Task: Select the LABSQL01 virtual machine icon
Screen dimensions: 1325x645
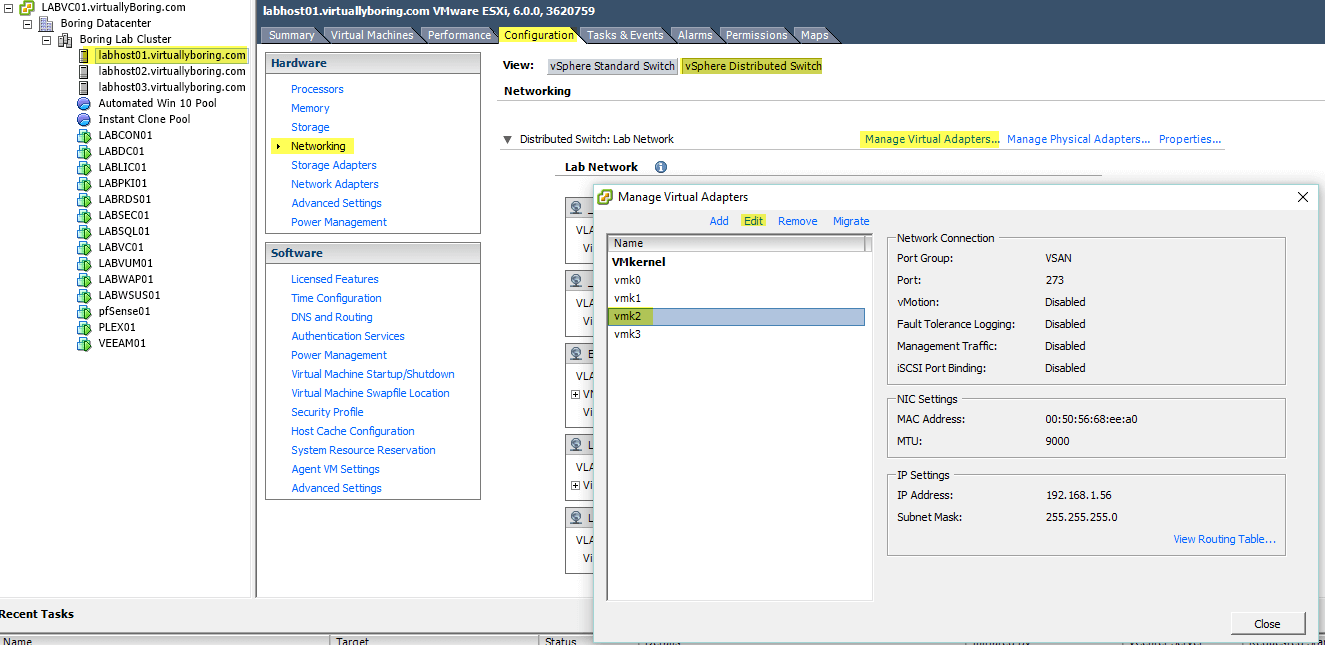Action: [x=84, y=232]
